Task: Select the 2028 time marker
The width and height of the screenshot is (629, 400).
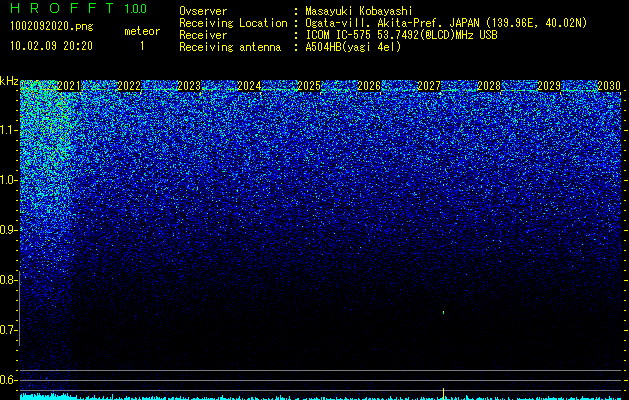Action: point(489,86)
